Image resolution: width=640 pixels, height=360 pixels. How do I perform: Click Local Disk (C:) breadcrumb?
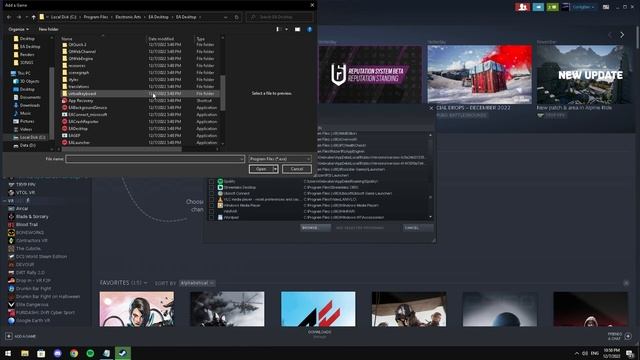[x=64, y=17]
